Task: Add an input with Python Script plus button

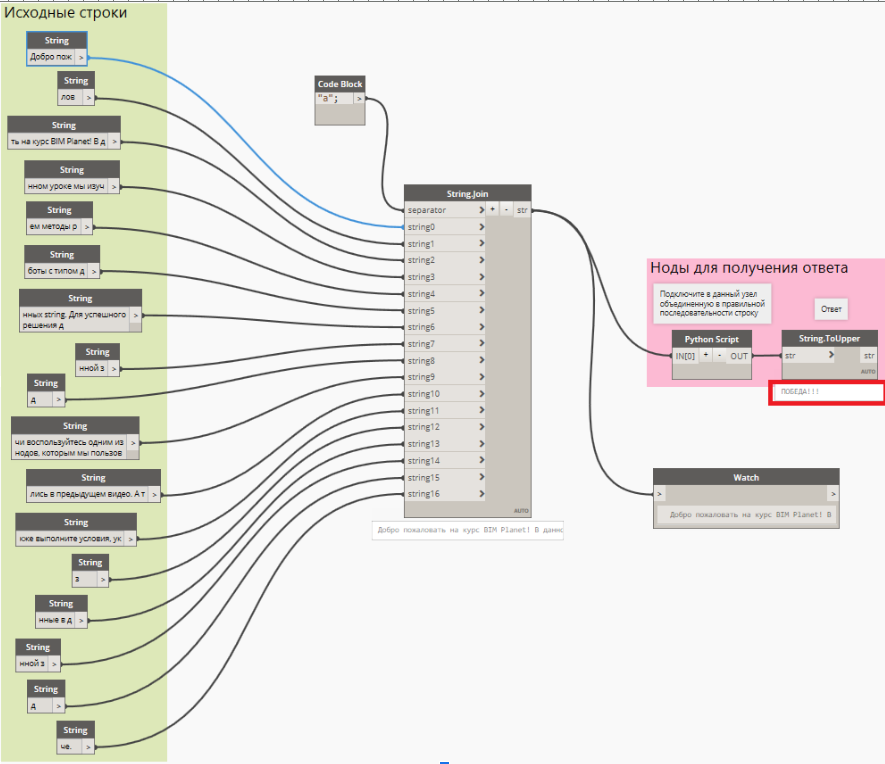Action: tap(705, 355)
